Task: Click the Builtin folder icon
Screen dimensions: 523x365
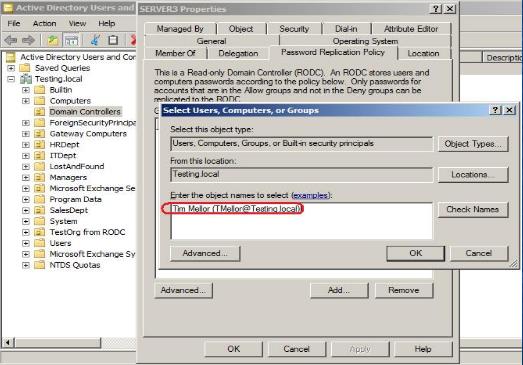Action: pos(40,90)
